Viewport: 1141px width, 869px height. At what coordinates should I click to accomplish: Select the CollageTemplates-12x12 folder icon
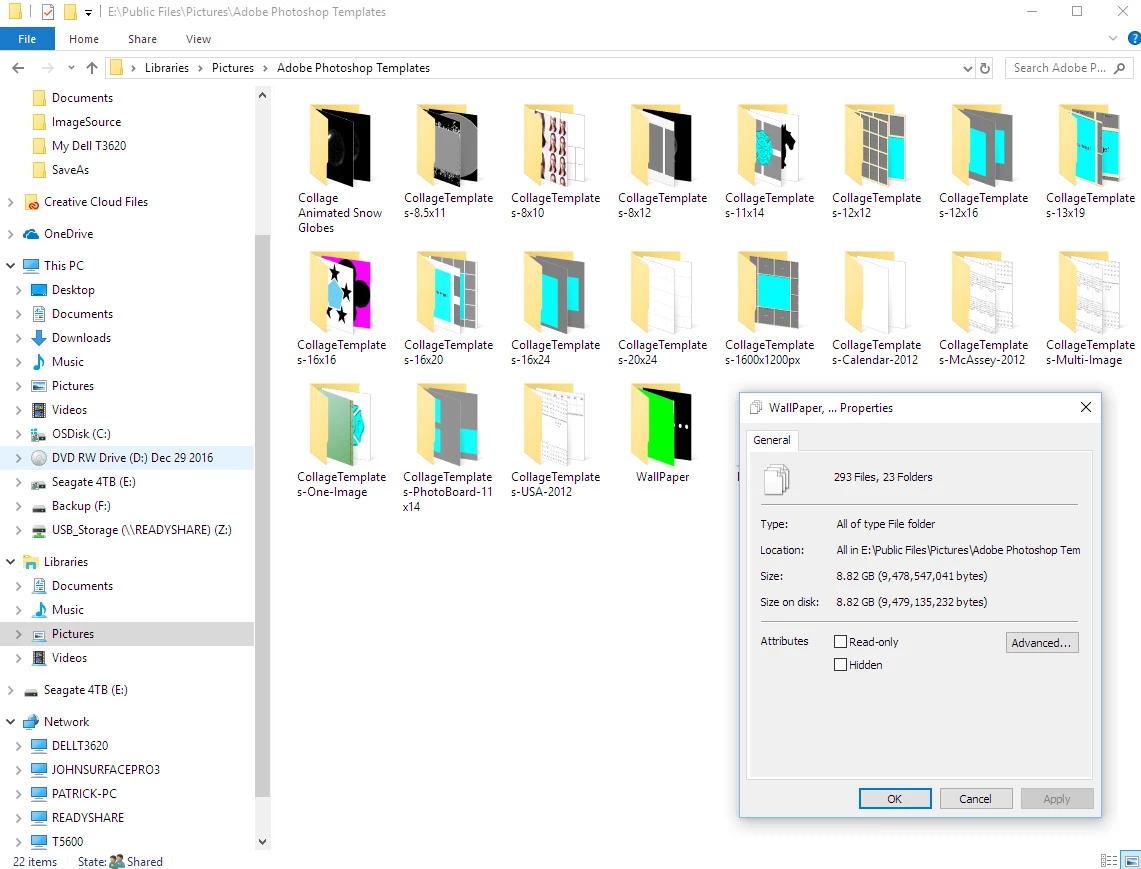(875, 145)
